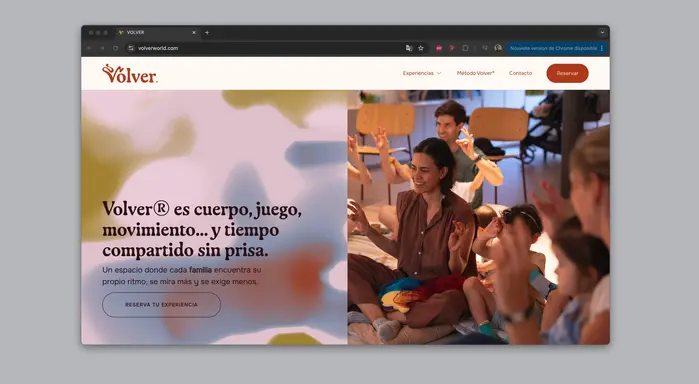The height and width of the screenshot is (384, 699).
Task: Go back to previous page
Action: click(x=89, y=48)
